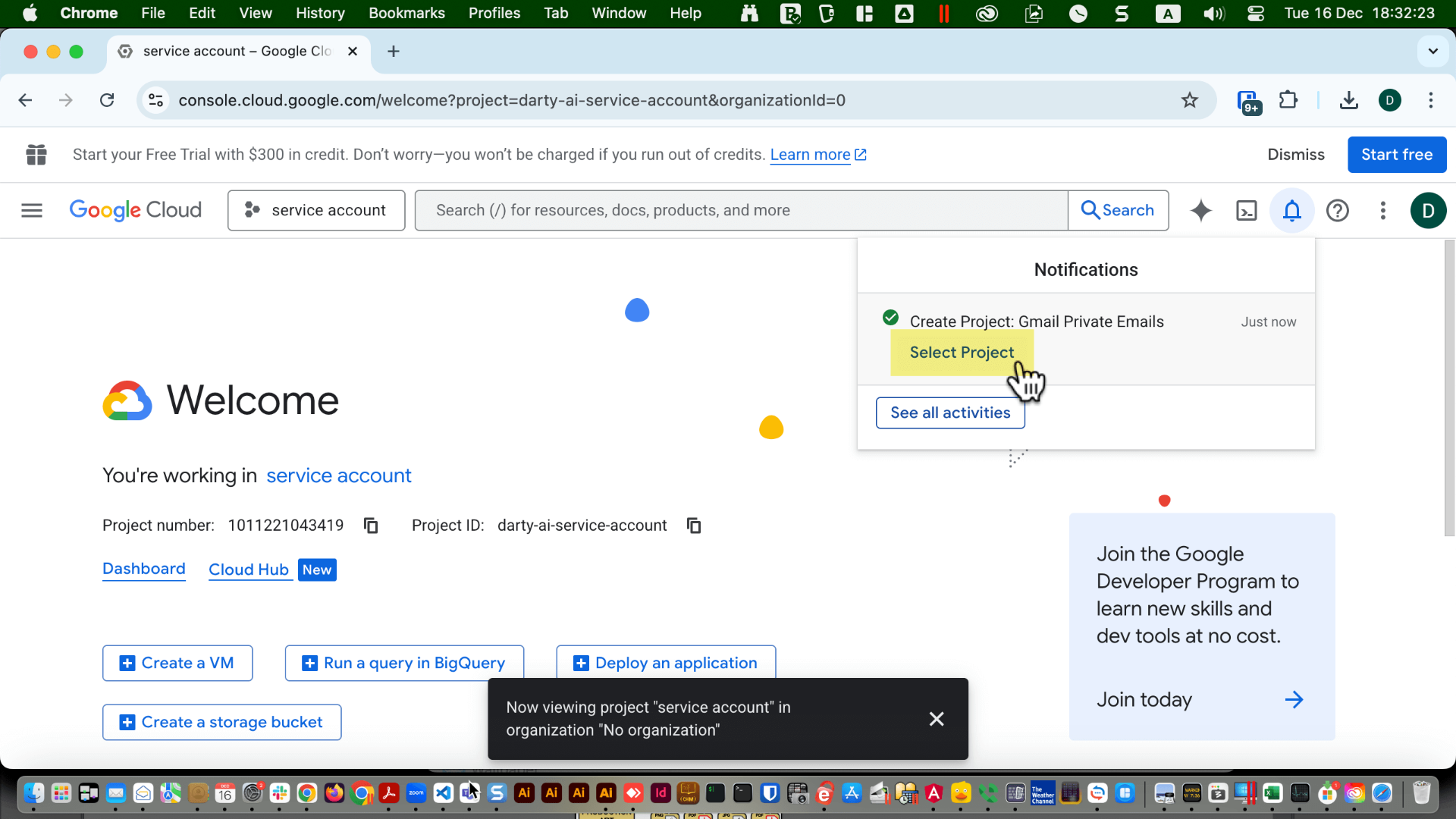Open the Dashboard link
The height and width of the screenshot is (819, 1456).
click(143, 569)
